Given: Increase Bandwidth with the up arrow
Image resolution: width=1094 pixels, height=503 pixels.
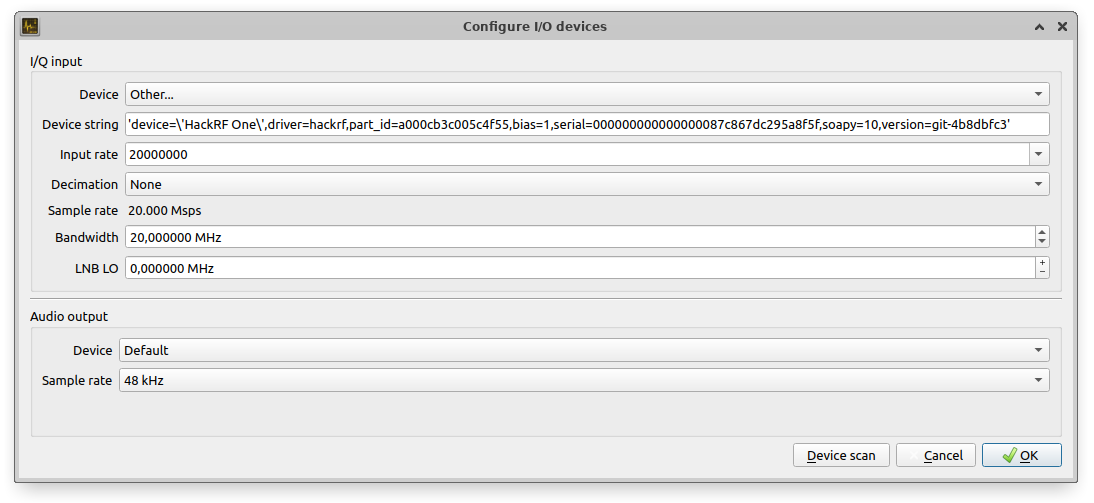Looking at the screenshot, I should click(x=1042, y=233).
